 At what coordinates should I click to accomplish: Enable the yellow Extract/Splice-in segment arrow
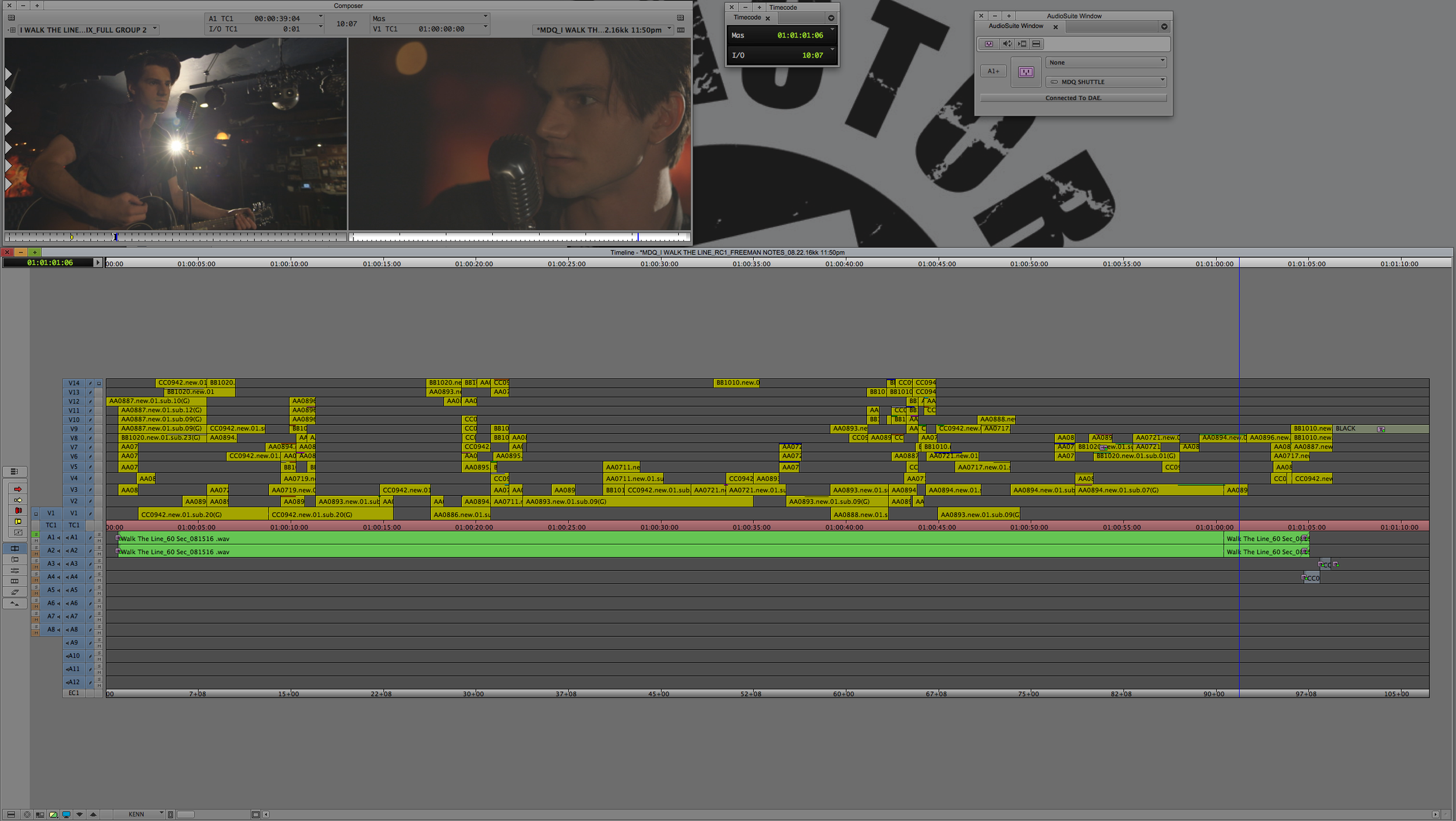coord(18,500)
